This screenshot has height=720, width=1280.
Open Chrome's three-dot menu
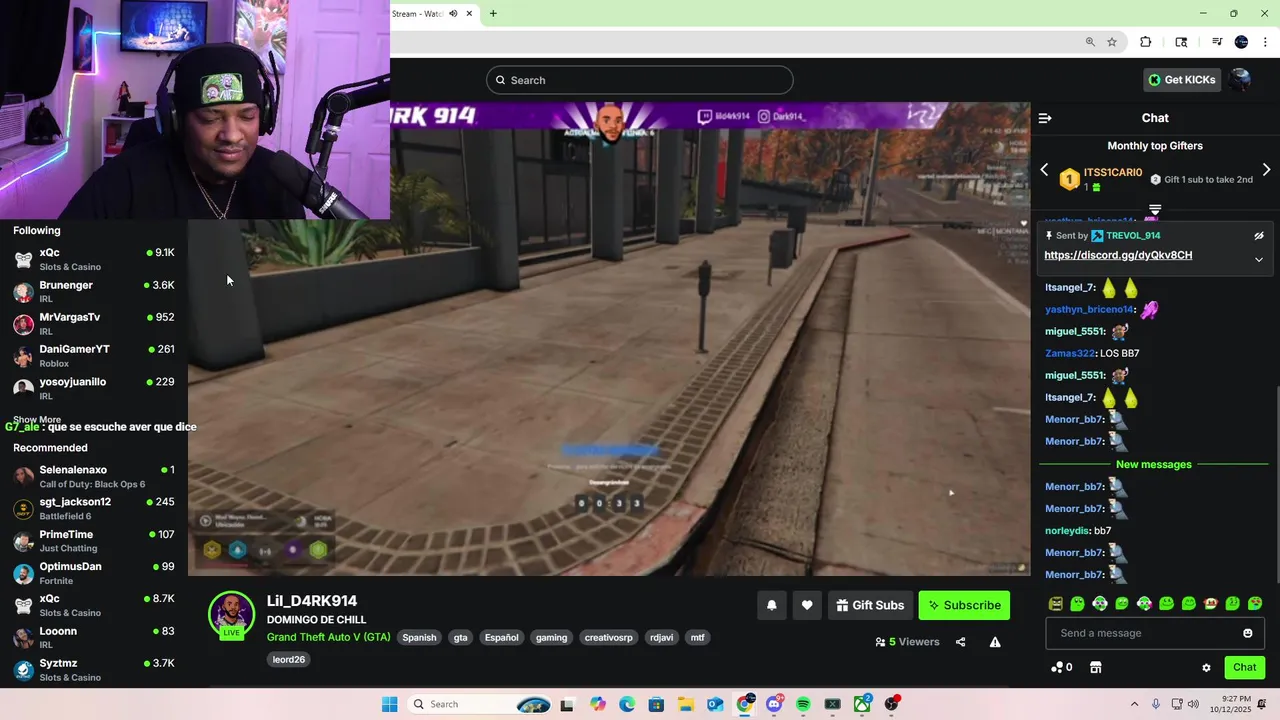coord(1266,42)
